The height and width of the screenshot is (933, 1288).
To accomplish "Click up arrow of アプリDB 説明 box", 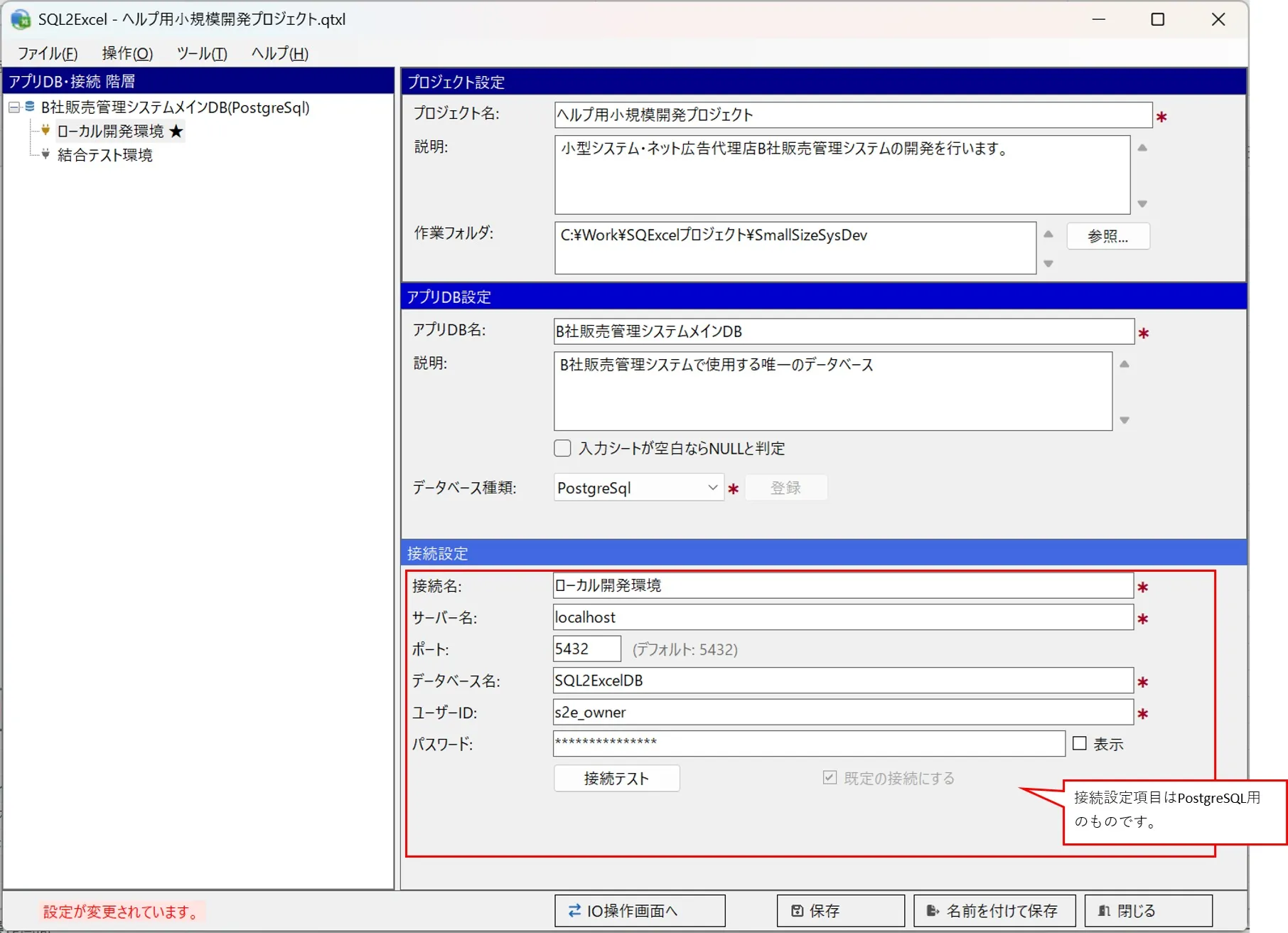I will [x=1125, y=364].
